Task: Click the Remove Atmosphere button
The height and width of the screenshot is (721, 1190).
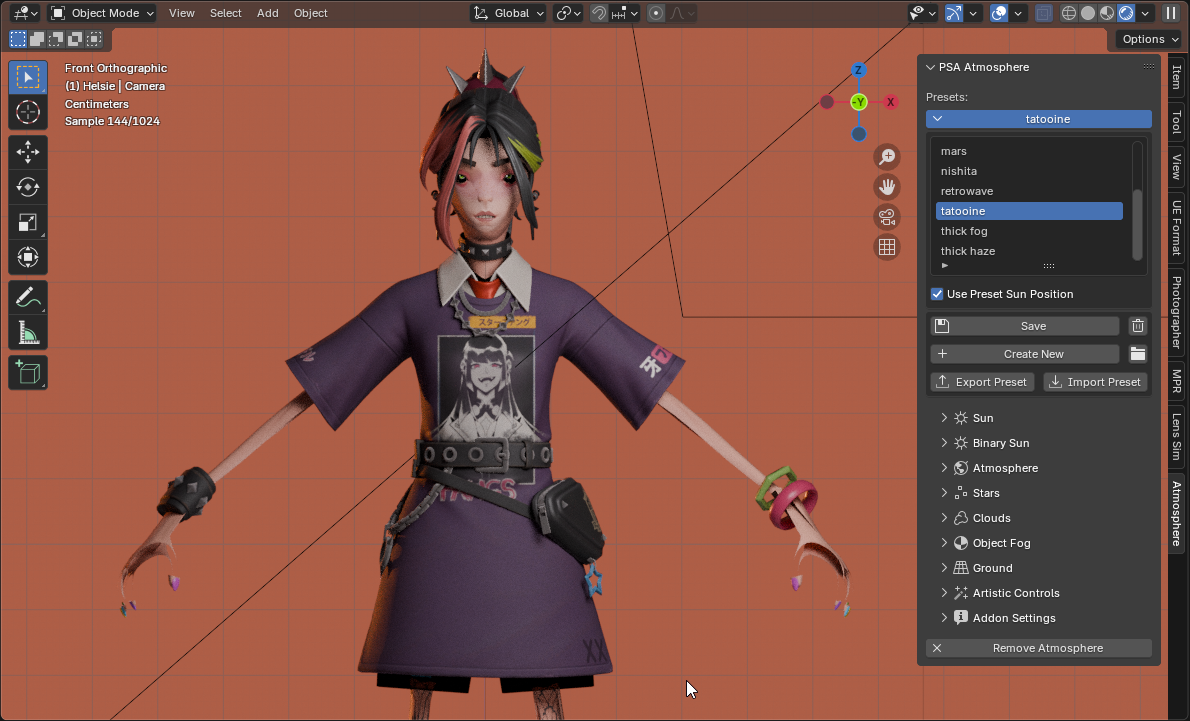Action: [1038, 648]
